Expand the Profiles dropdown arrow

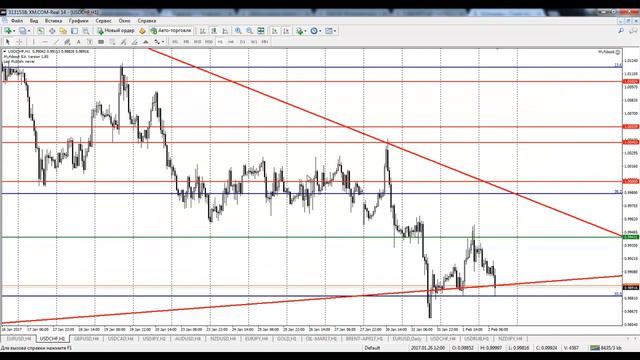pos(29,31)
